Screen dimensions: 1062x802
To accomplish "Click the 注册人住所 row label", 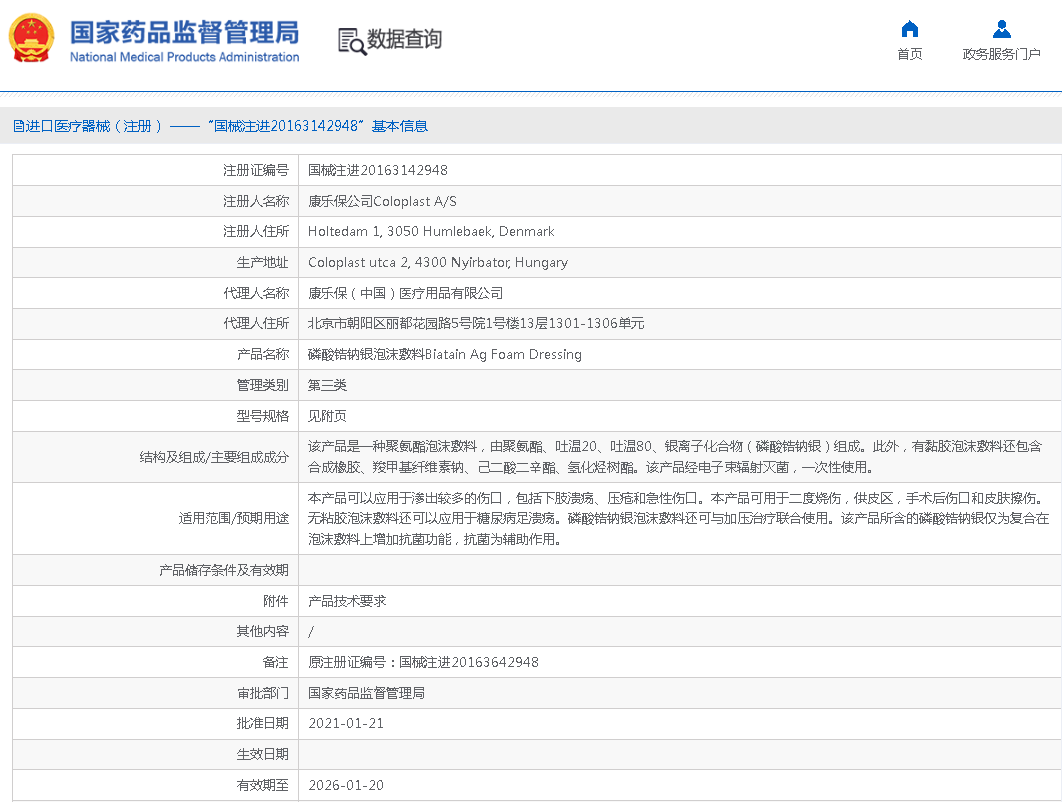I will [256, 232].
